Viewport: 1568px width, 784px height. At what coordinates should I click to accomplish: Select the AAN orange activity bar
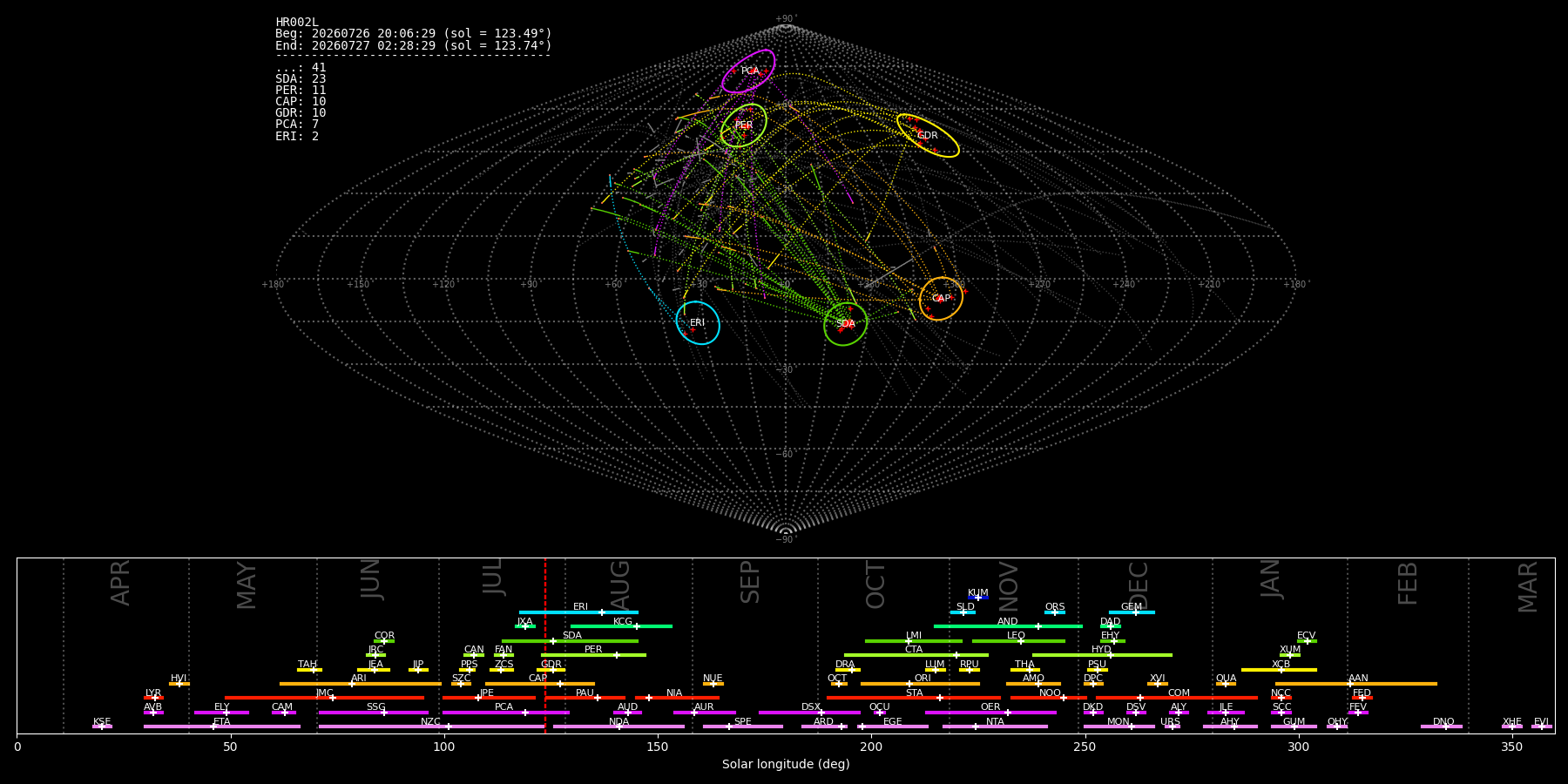point(1356,684)
